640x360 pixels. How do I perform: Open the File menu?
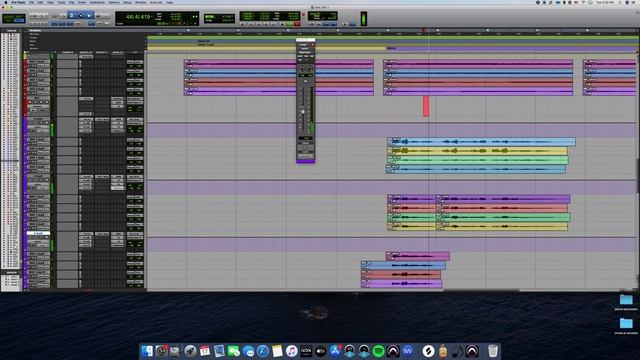coord(31,2)
